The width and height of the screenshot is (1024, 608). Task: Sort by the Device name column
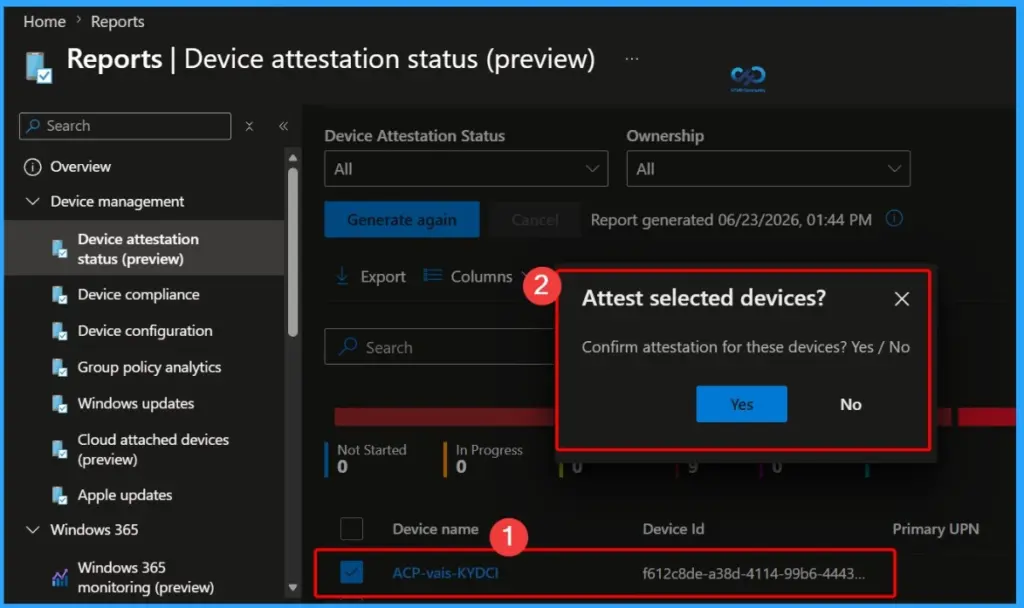pos(435,529)
